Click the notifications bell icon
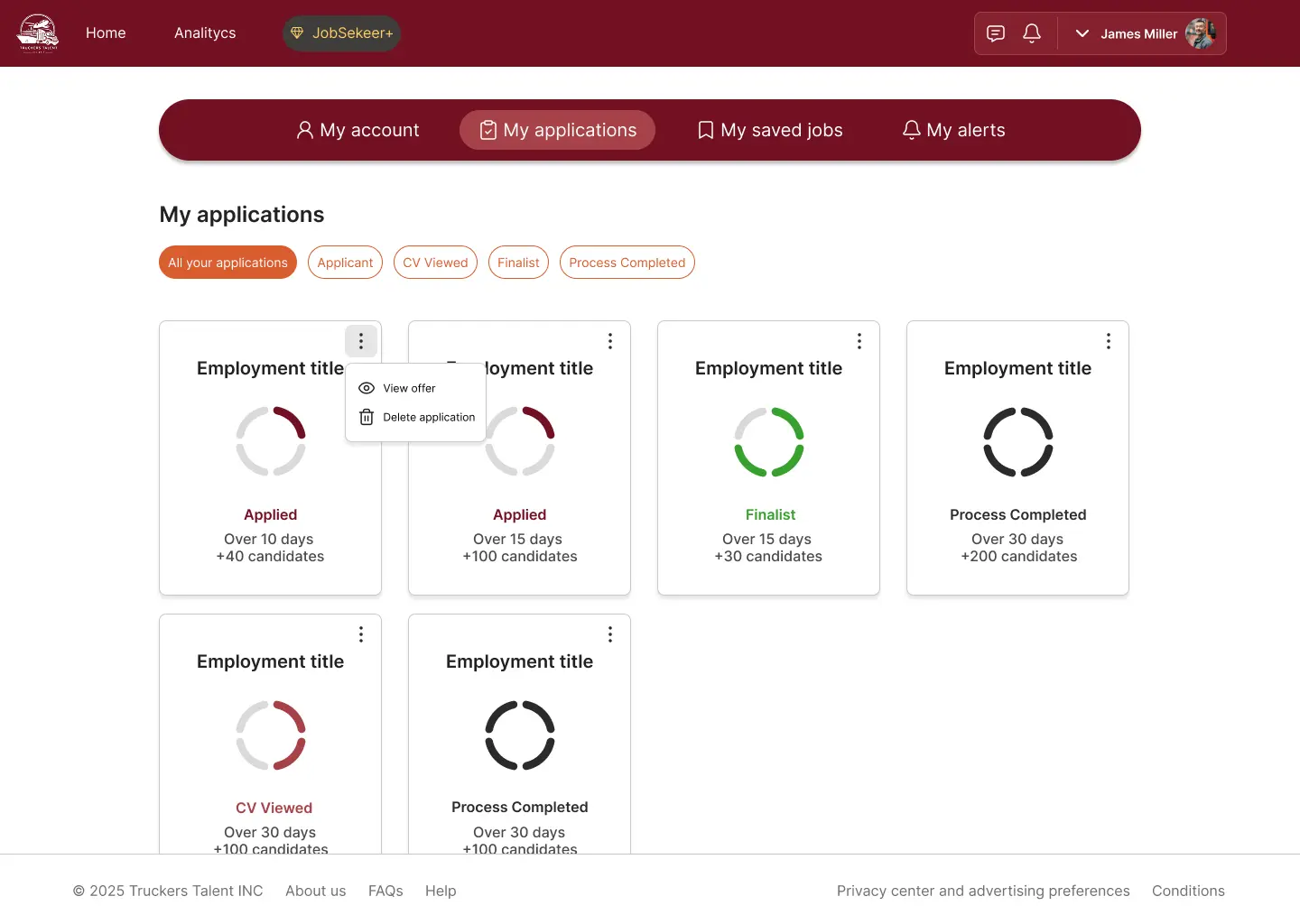The width and height of the screenshot is (1300, 924). (x=1031, y=32)
